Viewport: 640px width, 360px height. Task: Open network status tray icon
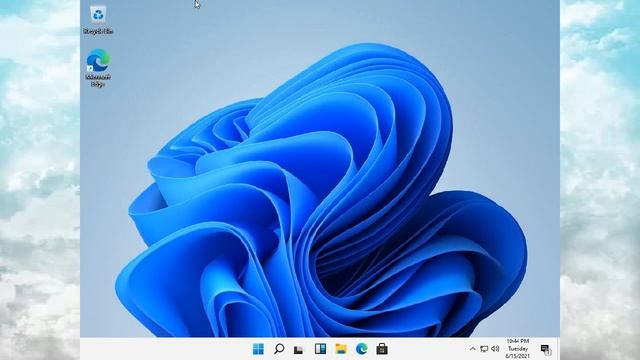click(x=484, y=349)
